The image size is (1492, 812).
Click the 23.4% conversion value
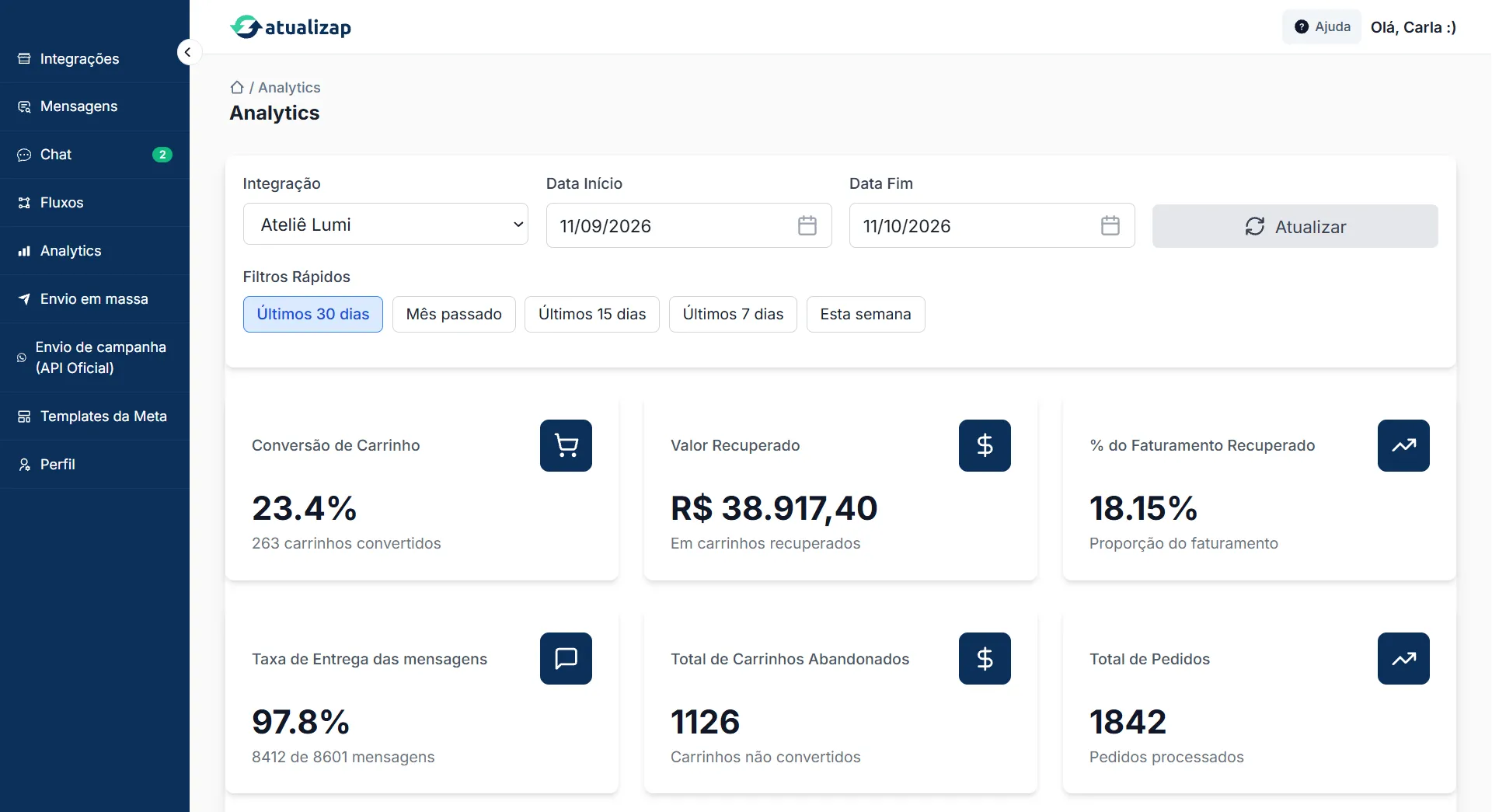(304, 509)
